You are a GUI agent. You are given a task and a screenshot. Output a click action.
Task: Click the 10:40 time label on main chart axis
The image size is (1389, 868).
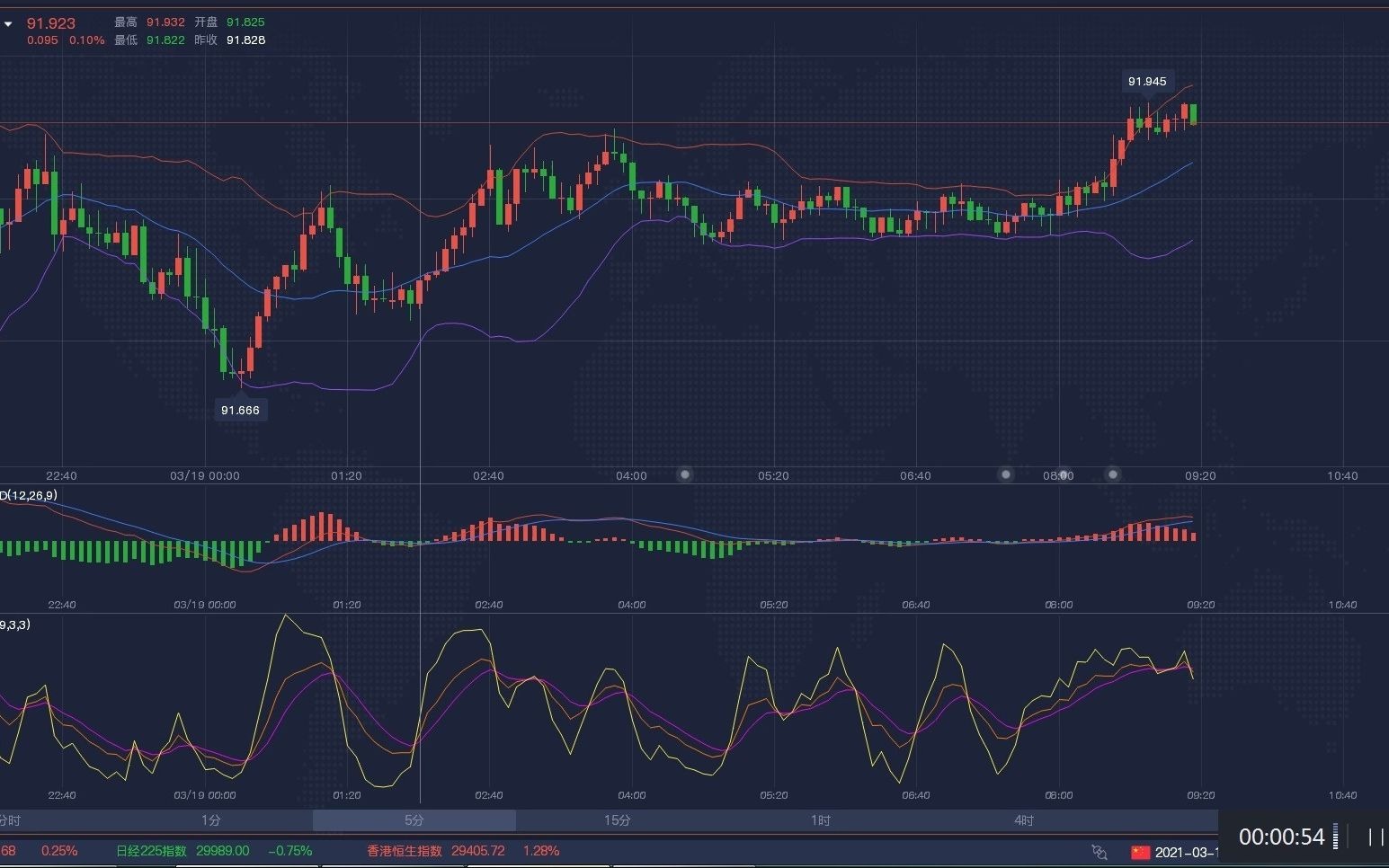tap(1342, 475)
